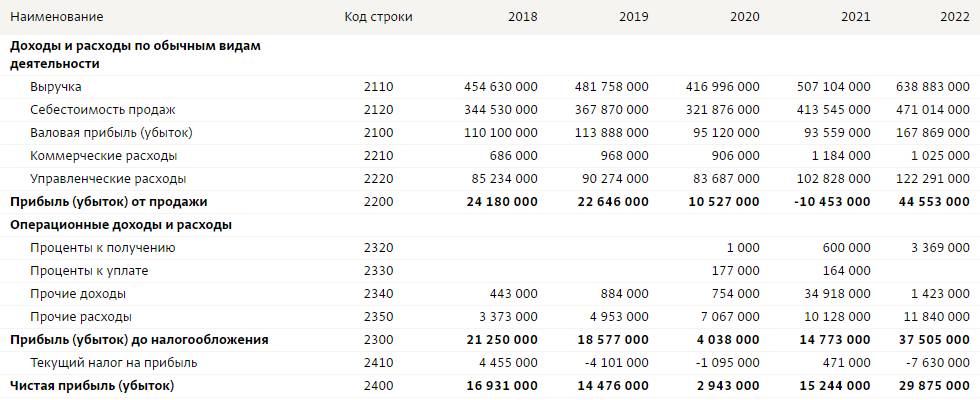This screenshot has height=400, width=980.
Task: Click the "Код строки" column header
Action: click(378, 17)
